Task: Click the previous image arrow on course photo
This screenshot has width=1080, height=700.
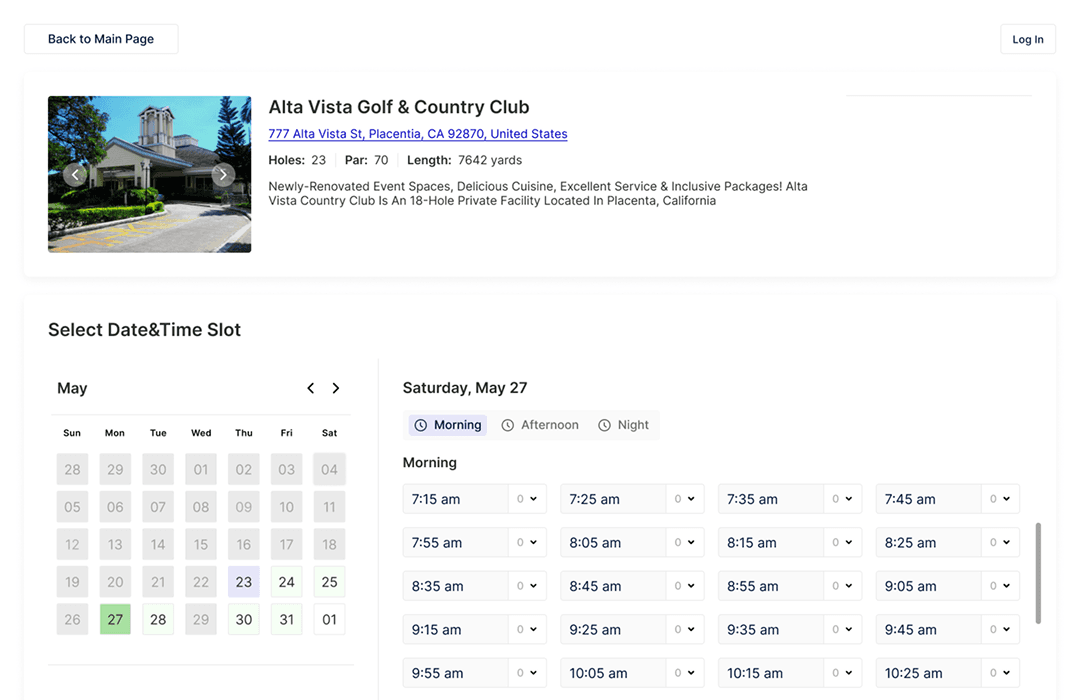Action: point(75,174)
